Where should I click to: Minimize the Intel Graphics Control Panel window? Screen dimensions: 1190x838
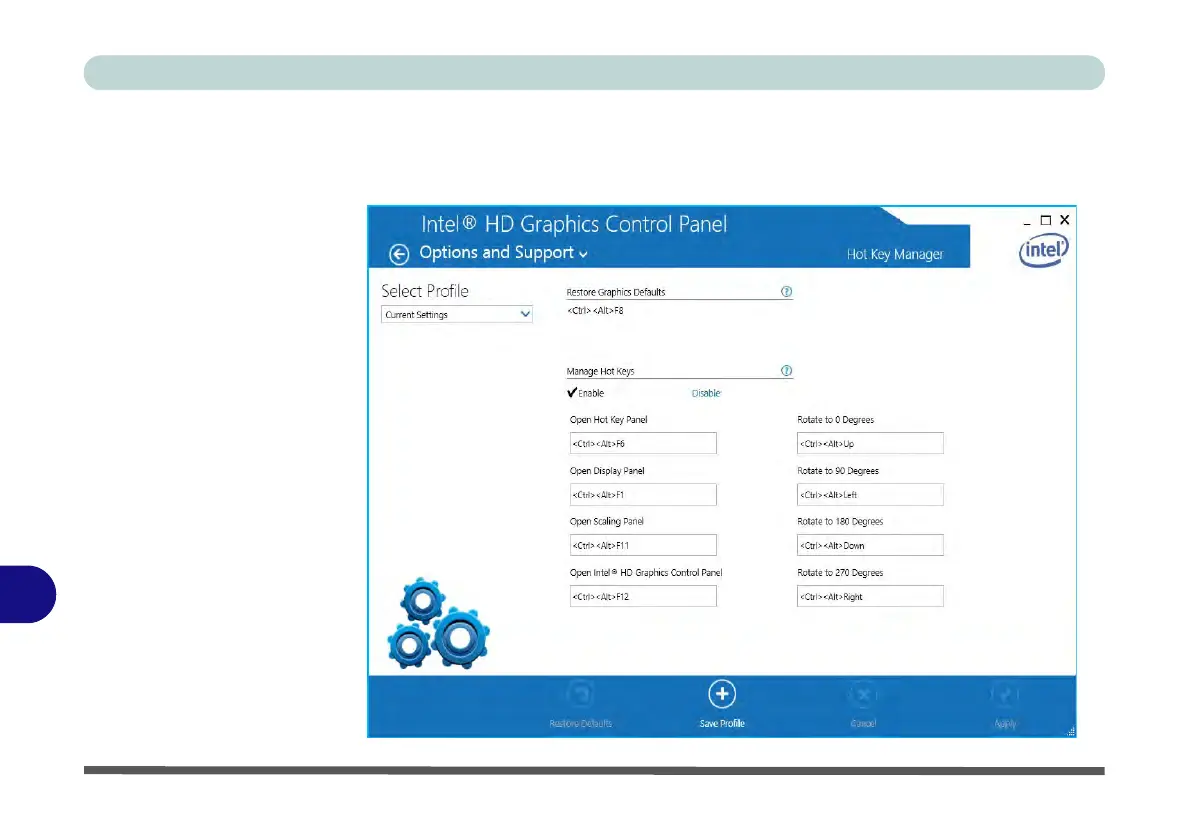tap(1027, 221)
